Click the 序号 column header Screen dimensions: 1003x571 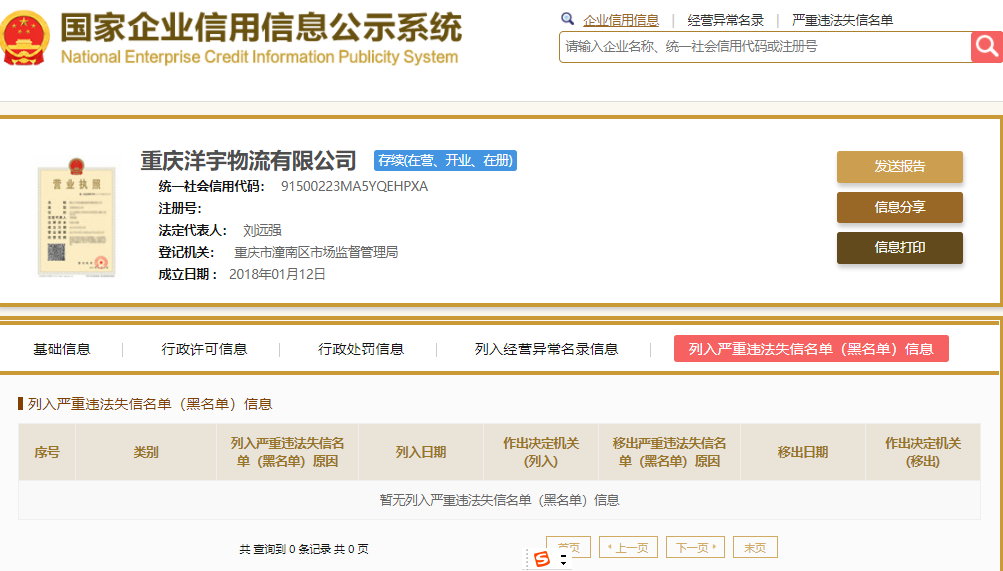(x=47, y=452)
